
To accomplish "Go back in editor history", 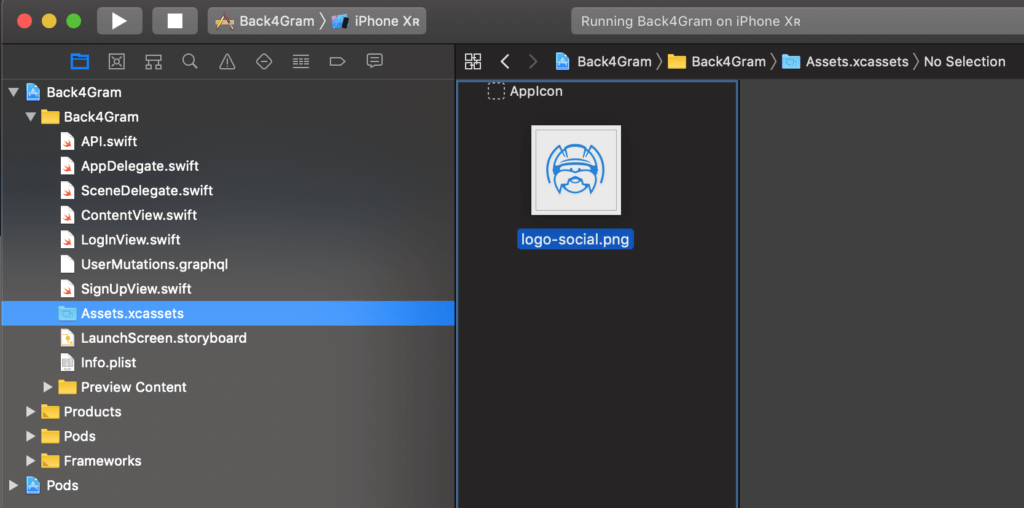I will point(504,61).
